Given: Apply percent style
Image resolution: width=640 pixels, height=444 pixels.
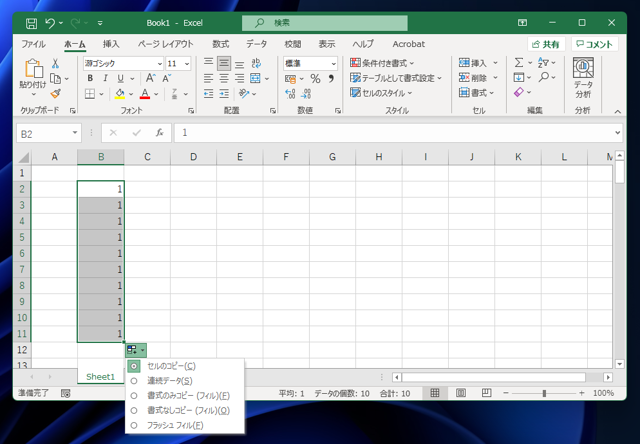Looking at the screenshot, I should tap(315, 78).
